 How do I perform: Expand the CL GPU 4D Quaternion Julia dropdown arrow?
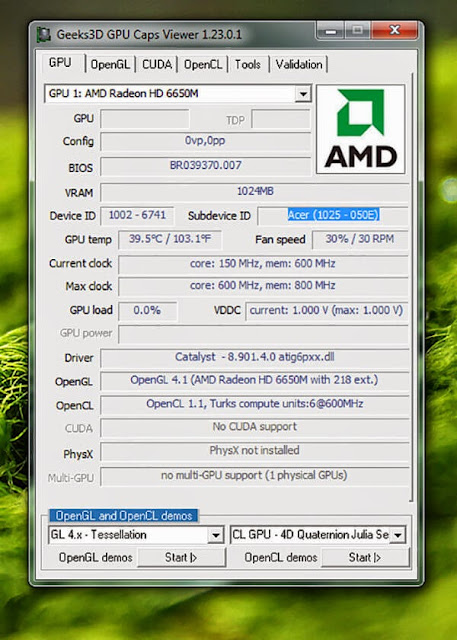(397, 535)
